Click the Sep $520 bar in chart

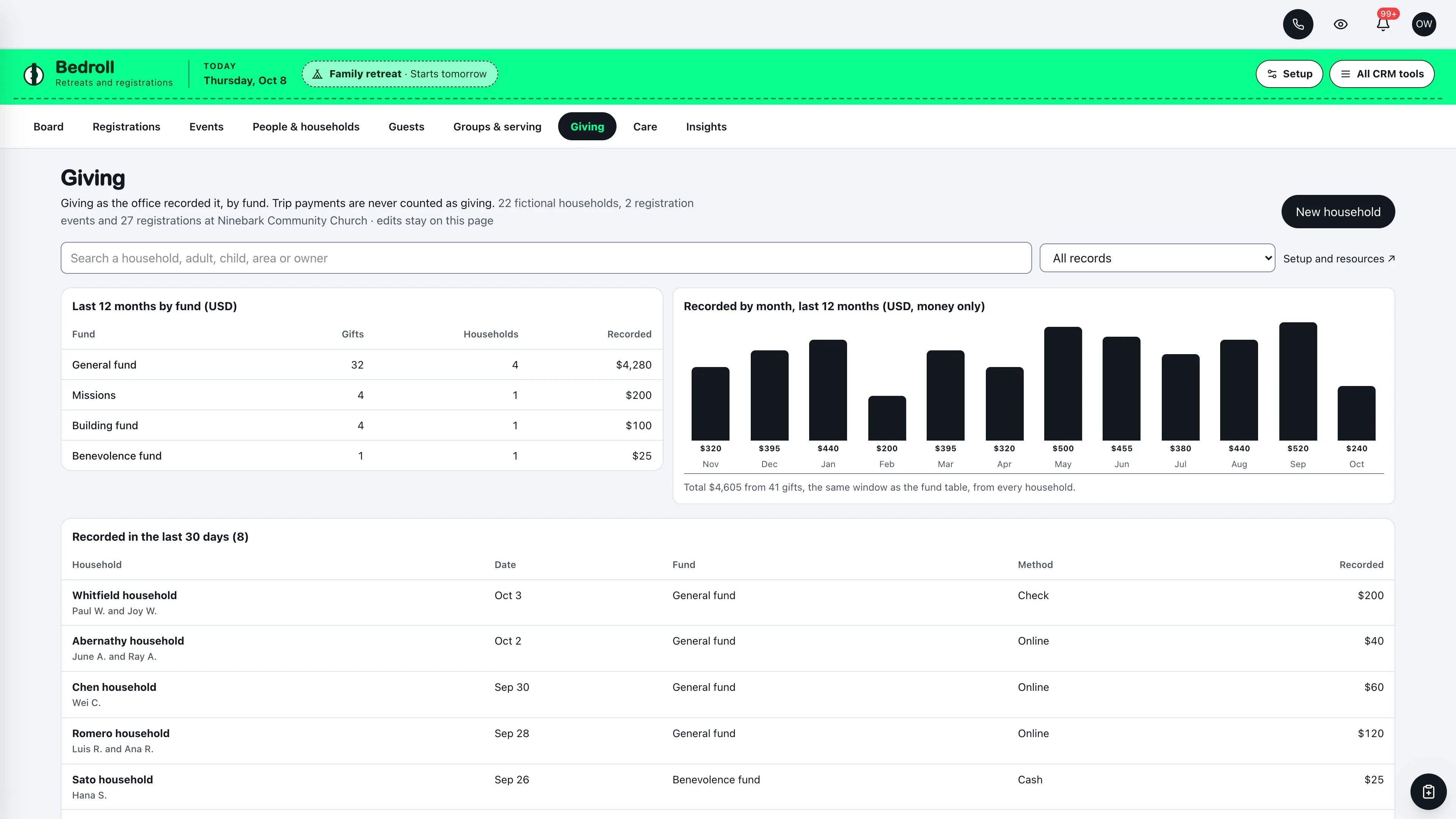pos(1298,381)
